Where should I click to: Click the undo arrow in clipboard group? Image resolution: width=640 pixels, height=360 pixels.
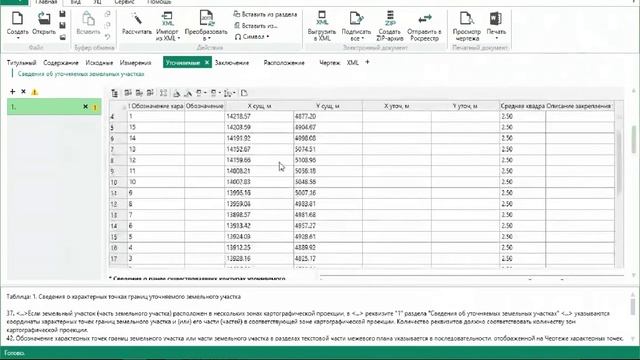(x=107, y=37)
